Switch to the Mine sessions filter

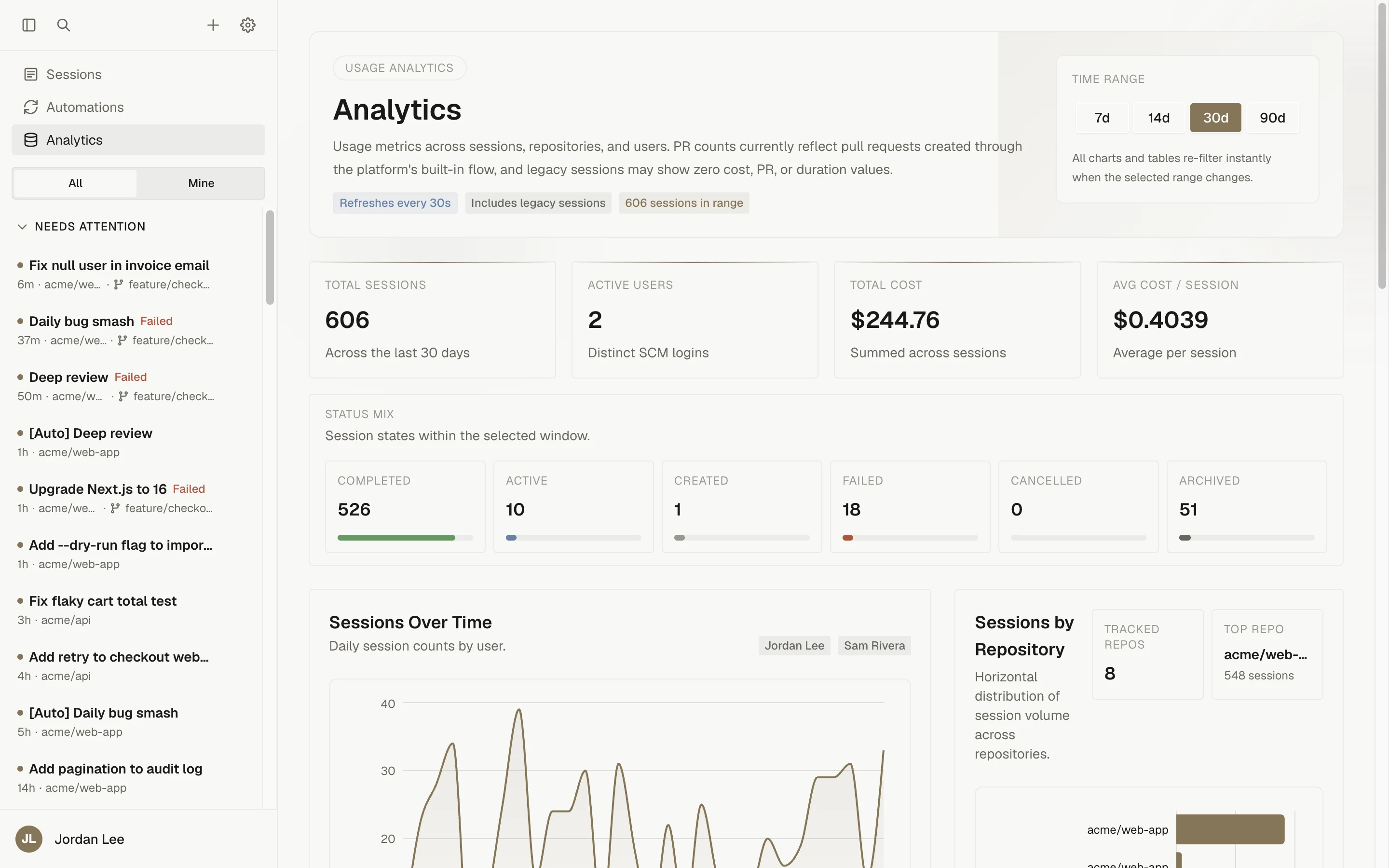[201, 183]
